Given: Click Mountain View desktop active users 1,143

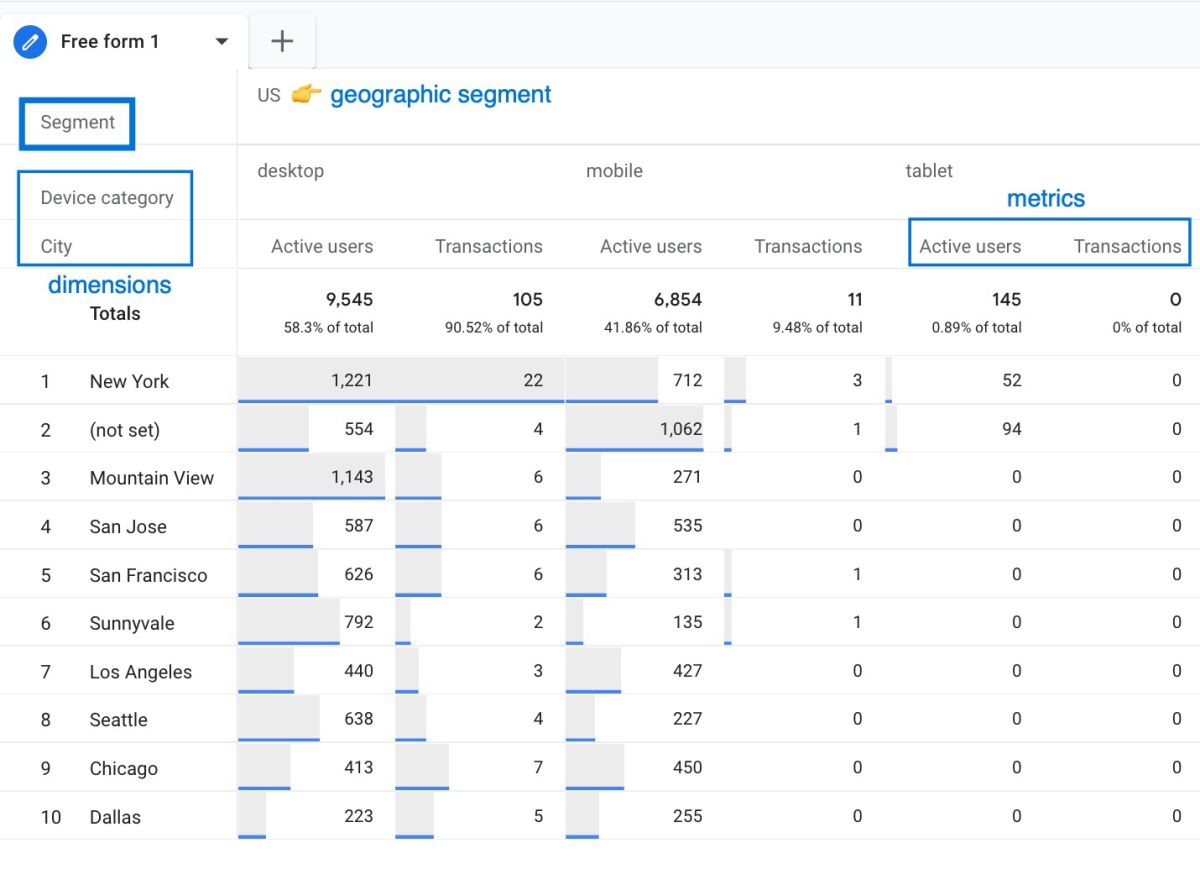Looking at the screenshot, I should [x=352, y=477].
